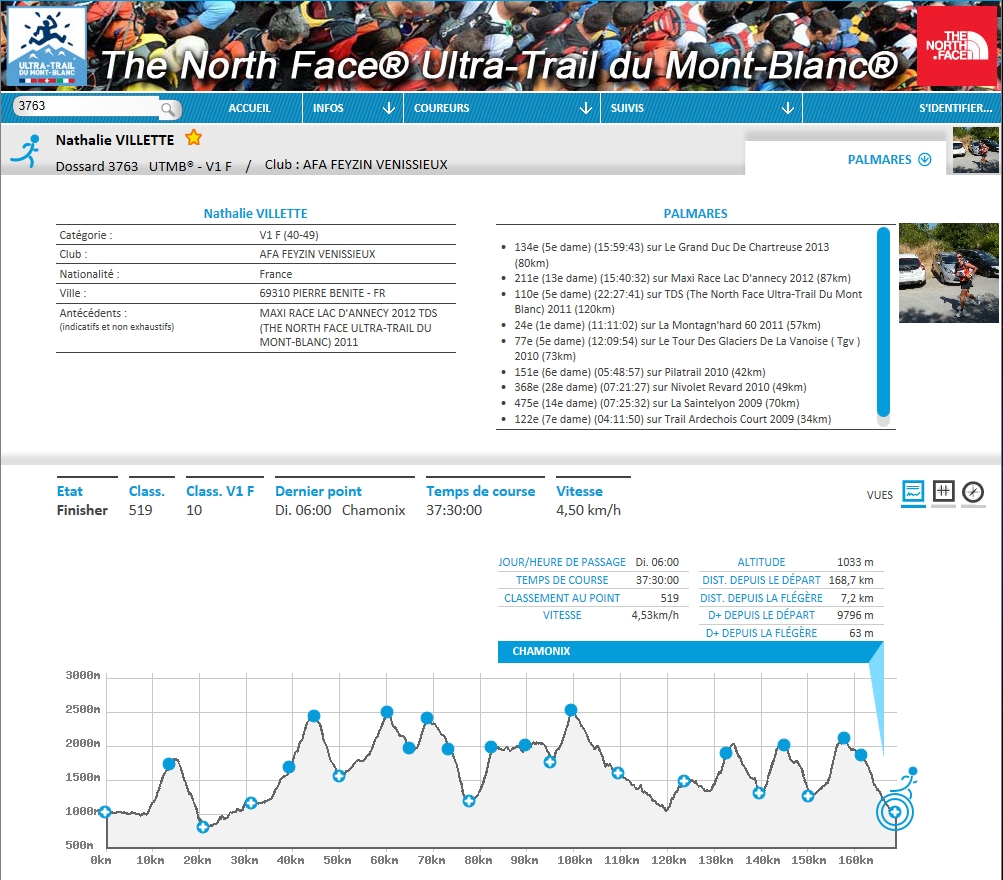This screenshot has height=880, width=1003.
Task: Open the ACCUEIL menu item
Action: pos(249,108)
